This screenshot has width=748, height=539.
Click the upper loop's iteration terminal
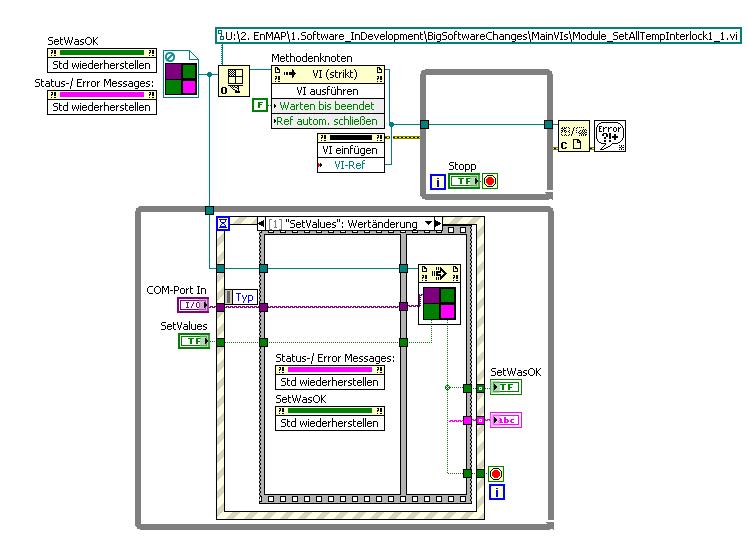click(x=438, y=182)
